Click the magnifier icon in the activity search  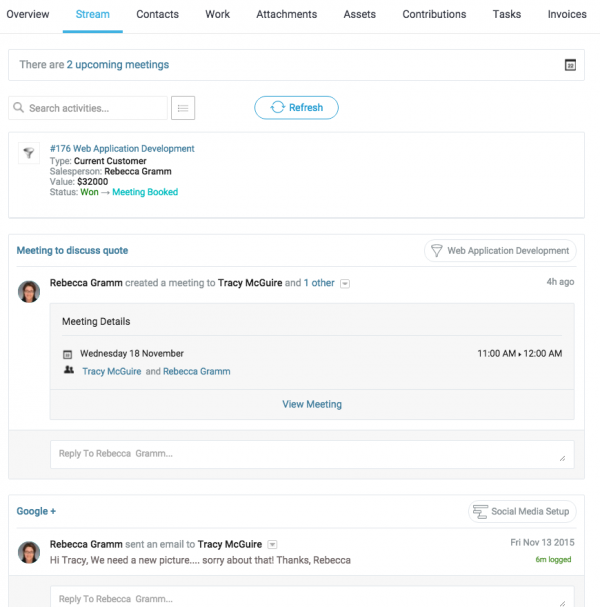coord(19,108)
